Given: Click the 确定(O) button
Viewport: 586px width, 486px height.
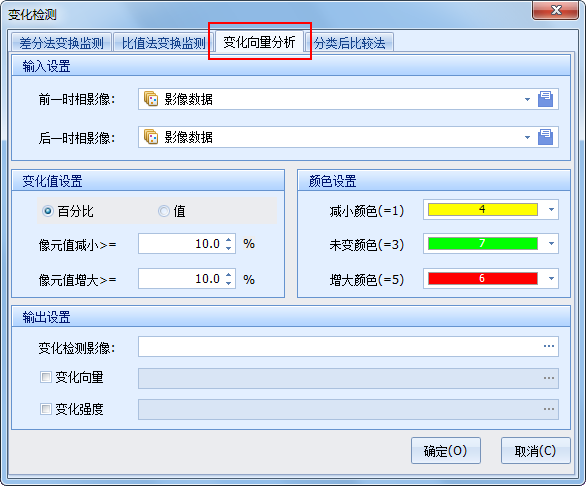Looking at the screenshot, I should tap(445, 451).
